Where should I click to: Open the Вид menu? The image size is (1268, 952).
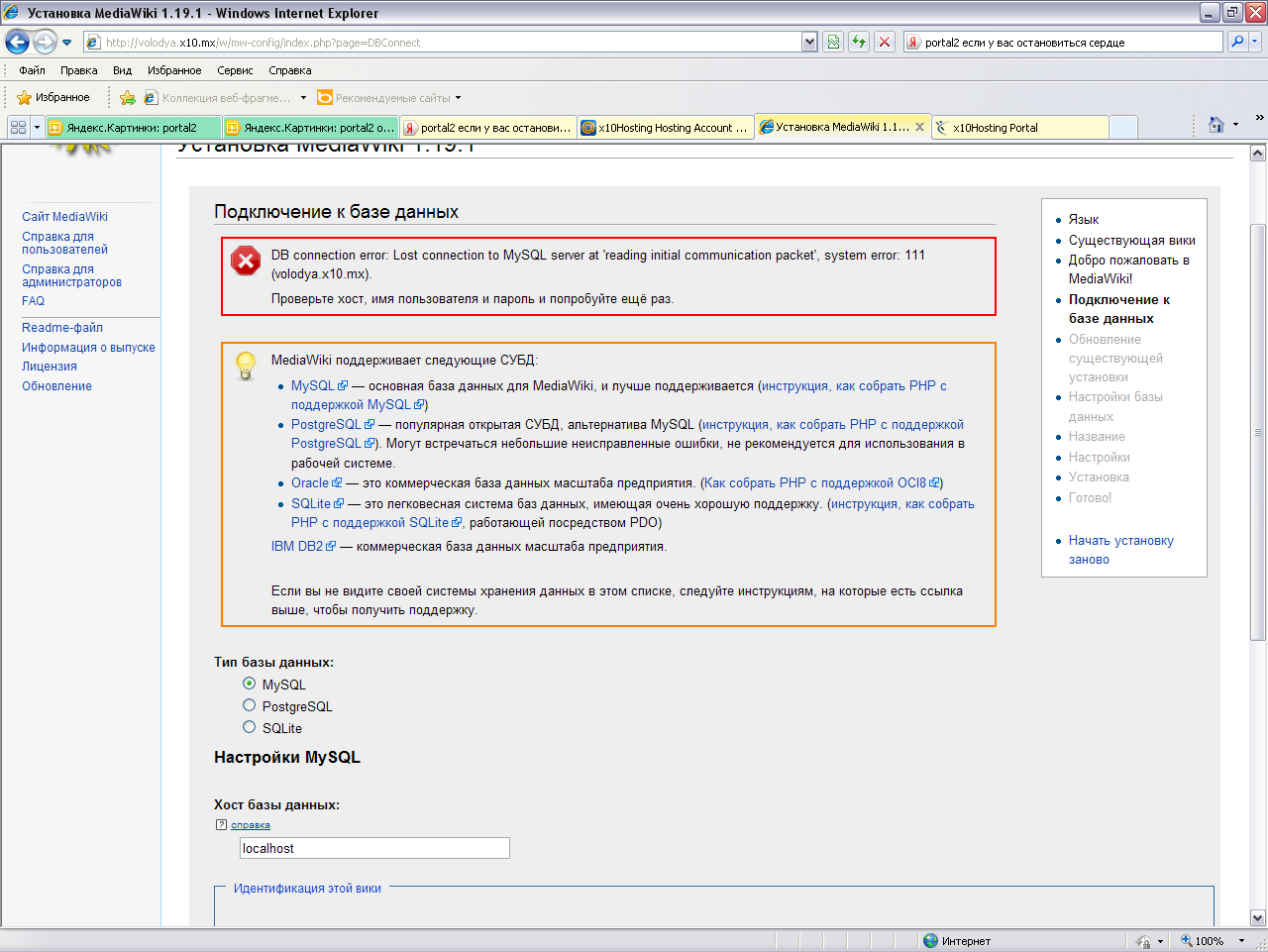pyautogui.click(x=122, y=70)
